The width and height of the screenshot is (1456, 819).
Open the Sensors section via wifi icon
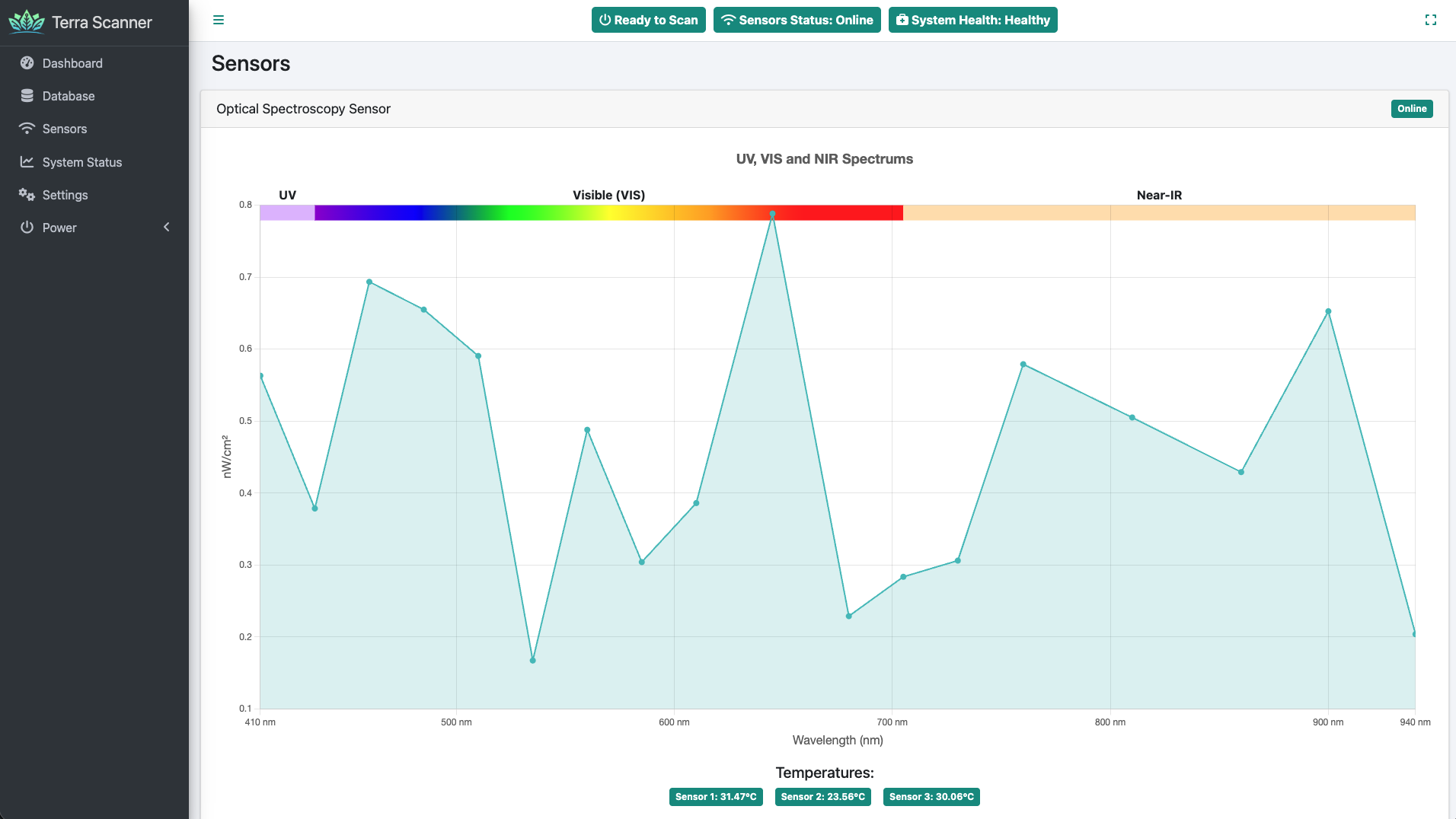tap(27, 128)
